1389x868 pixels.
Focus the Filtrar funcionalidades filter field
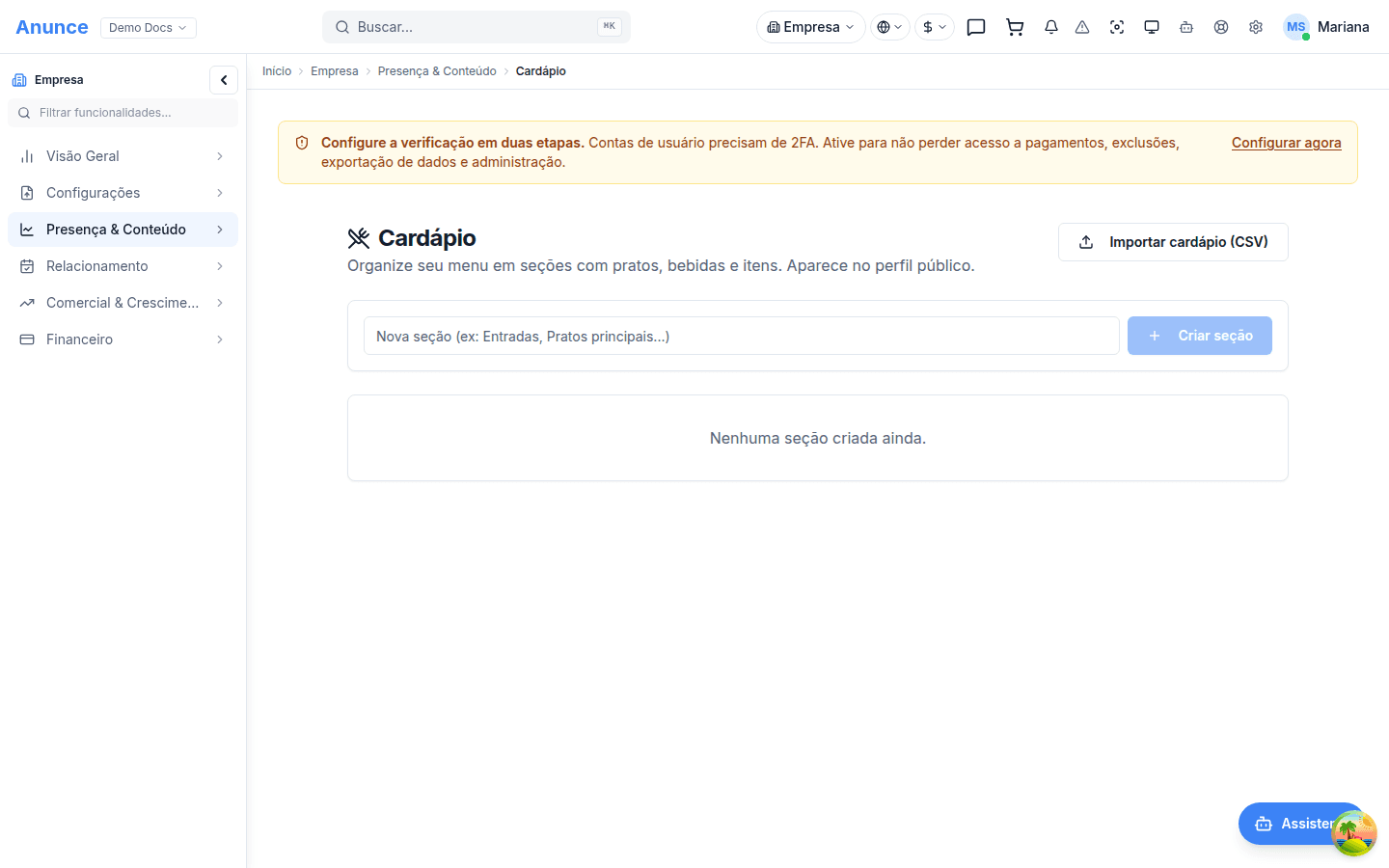tap(123, 113)
